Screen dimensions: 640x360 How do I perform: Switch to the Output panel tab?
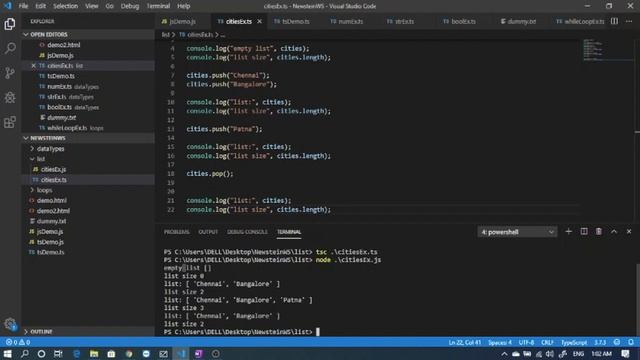pos(208,232)
